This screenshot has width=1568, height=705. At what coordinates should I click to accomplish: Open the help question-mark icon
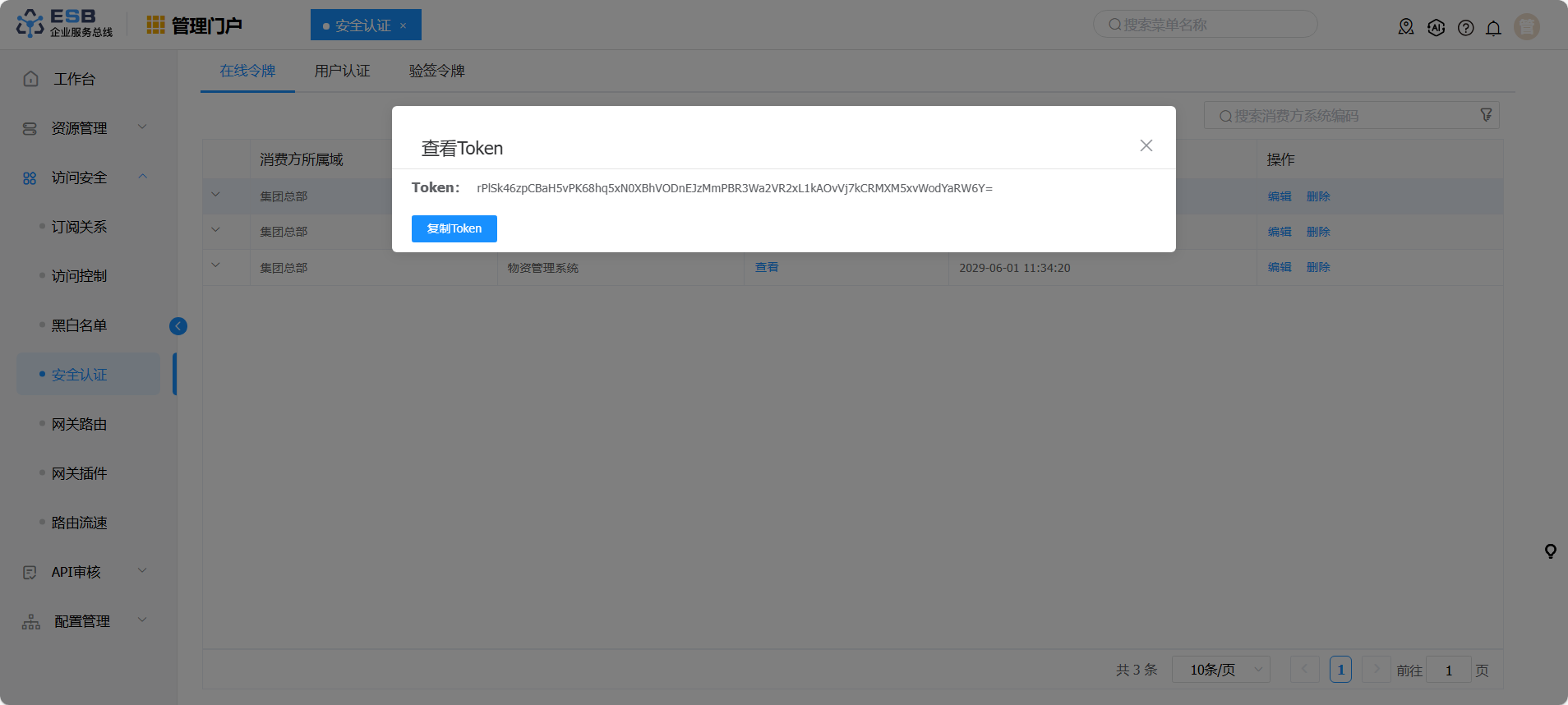[x=1465, y=28]
